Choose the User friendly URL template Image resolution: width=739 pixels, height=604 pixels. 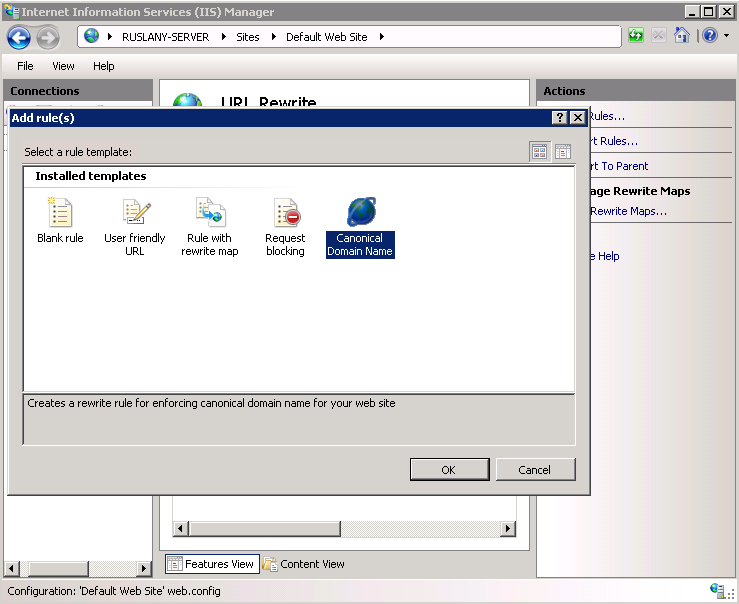(x=135, y=213)
